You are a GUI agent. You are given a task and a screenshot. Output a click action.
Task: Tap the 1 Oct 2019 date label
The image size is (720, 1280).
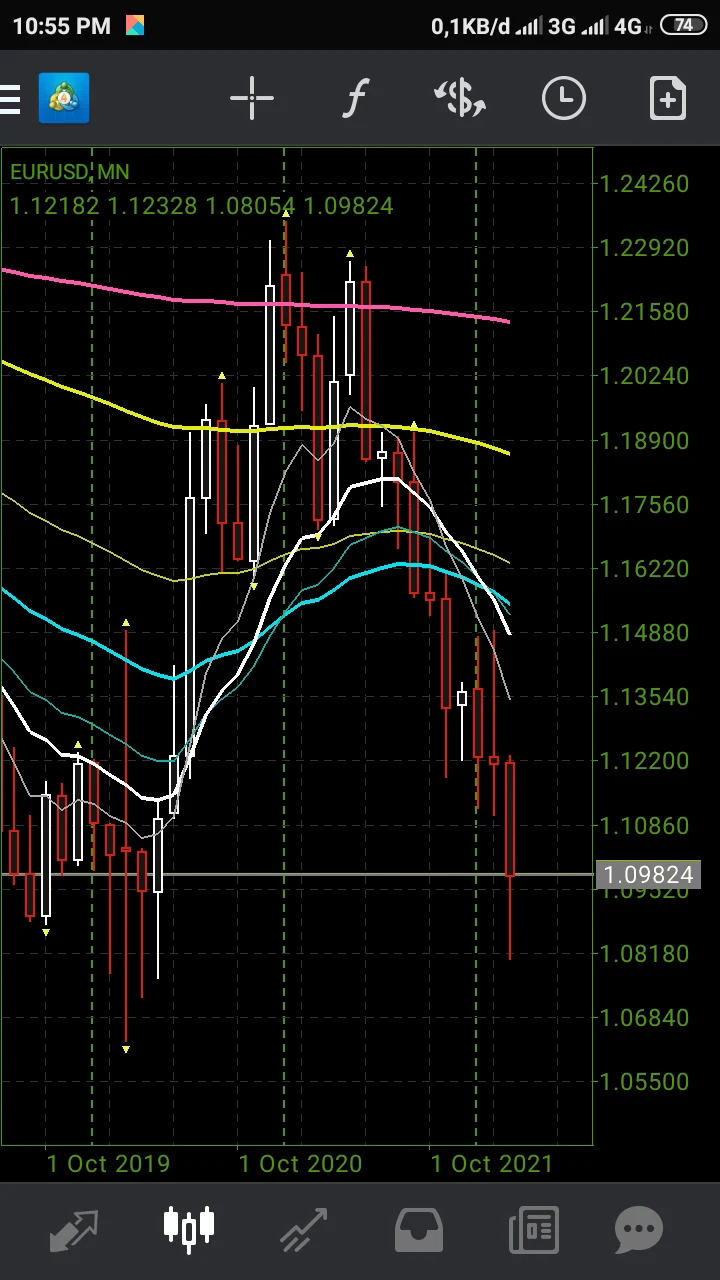click(x=108, y=1164)
